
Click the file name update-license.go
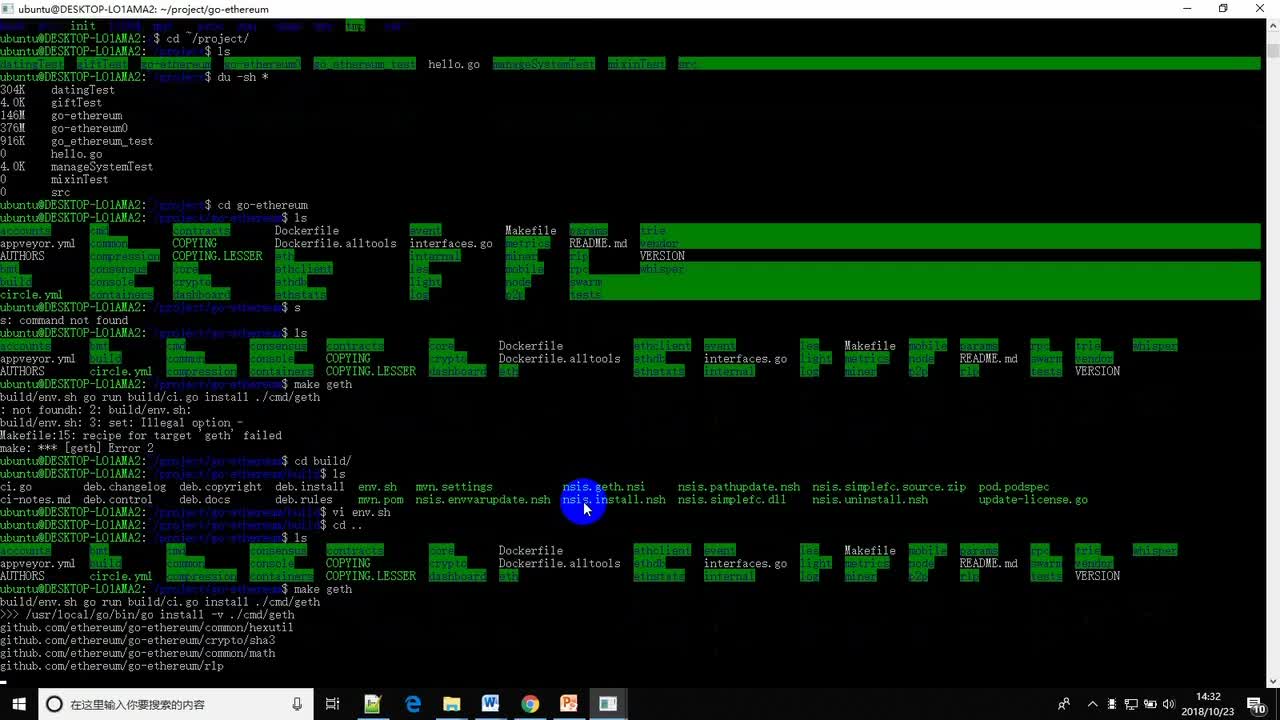[x=1033, y=500]
